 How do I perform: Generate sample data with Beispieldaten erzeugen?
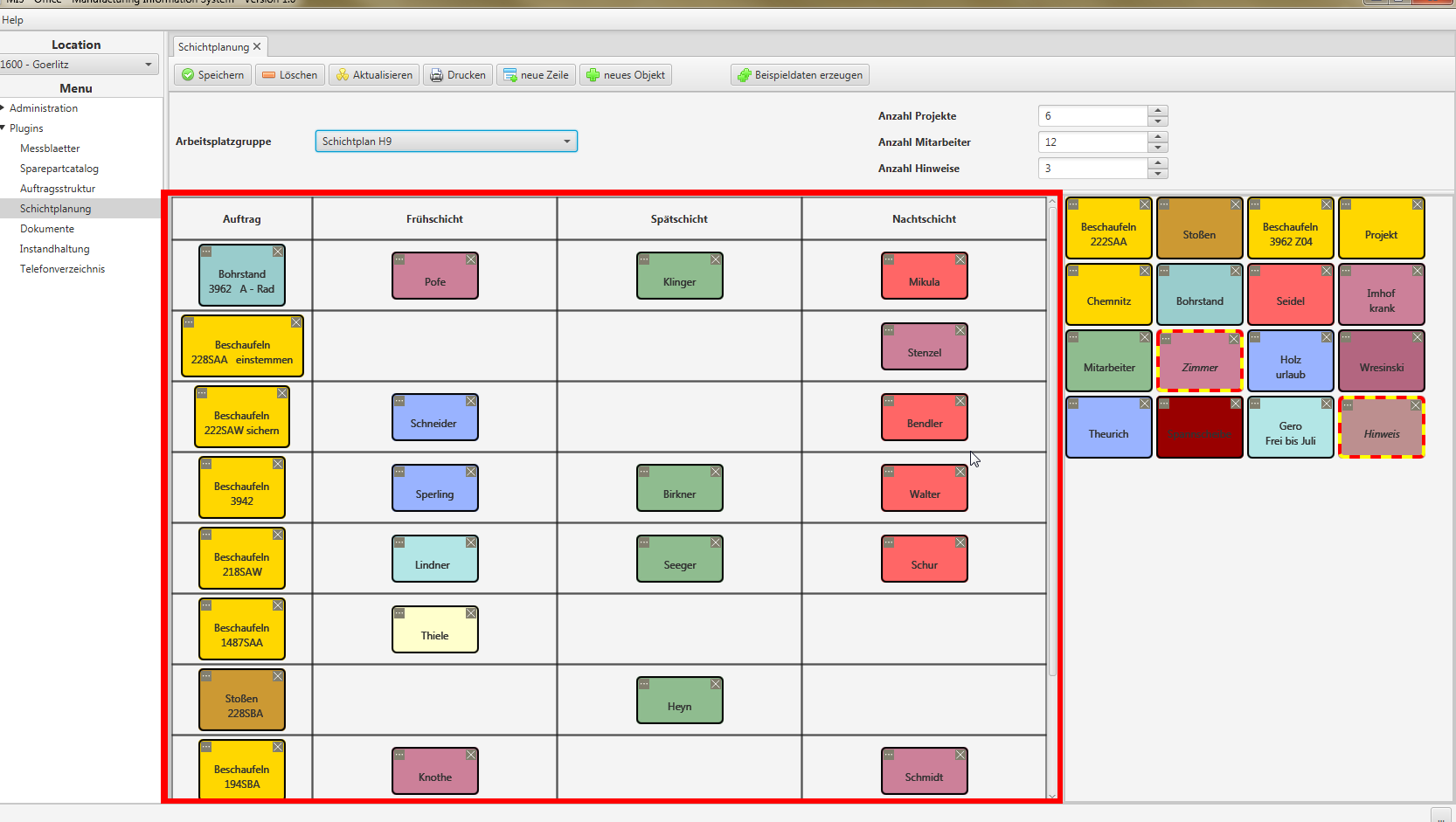(800, 75)
